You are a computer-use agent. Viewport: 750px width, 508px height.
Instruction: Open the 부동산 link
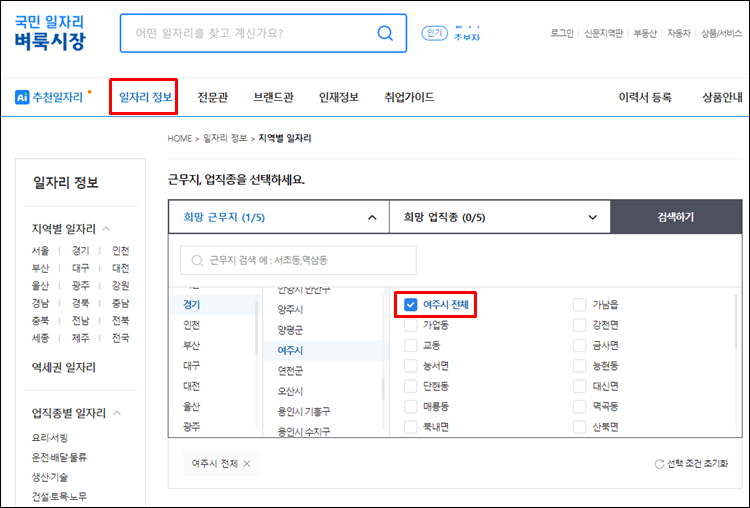click(x=645, y=33)
